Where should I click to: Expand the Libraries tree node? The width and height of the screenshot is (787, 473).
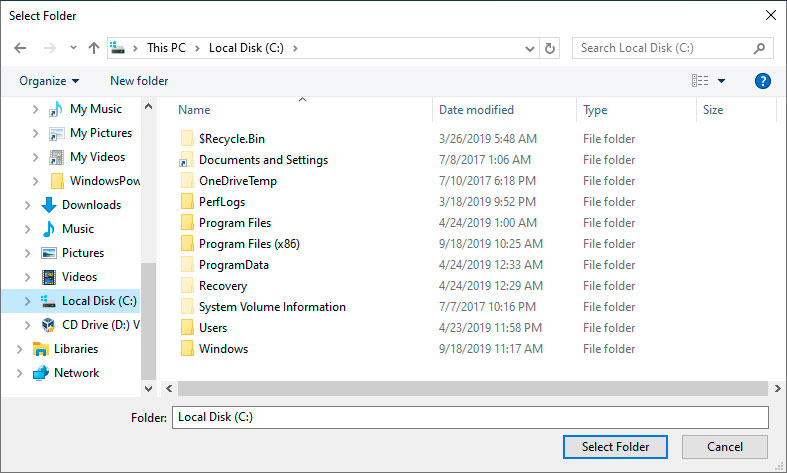click(19, 349)
